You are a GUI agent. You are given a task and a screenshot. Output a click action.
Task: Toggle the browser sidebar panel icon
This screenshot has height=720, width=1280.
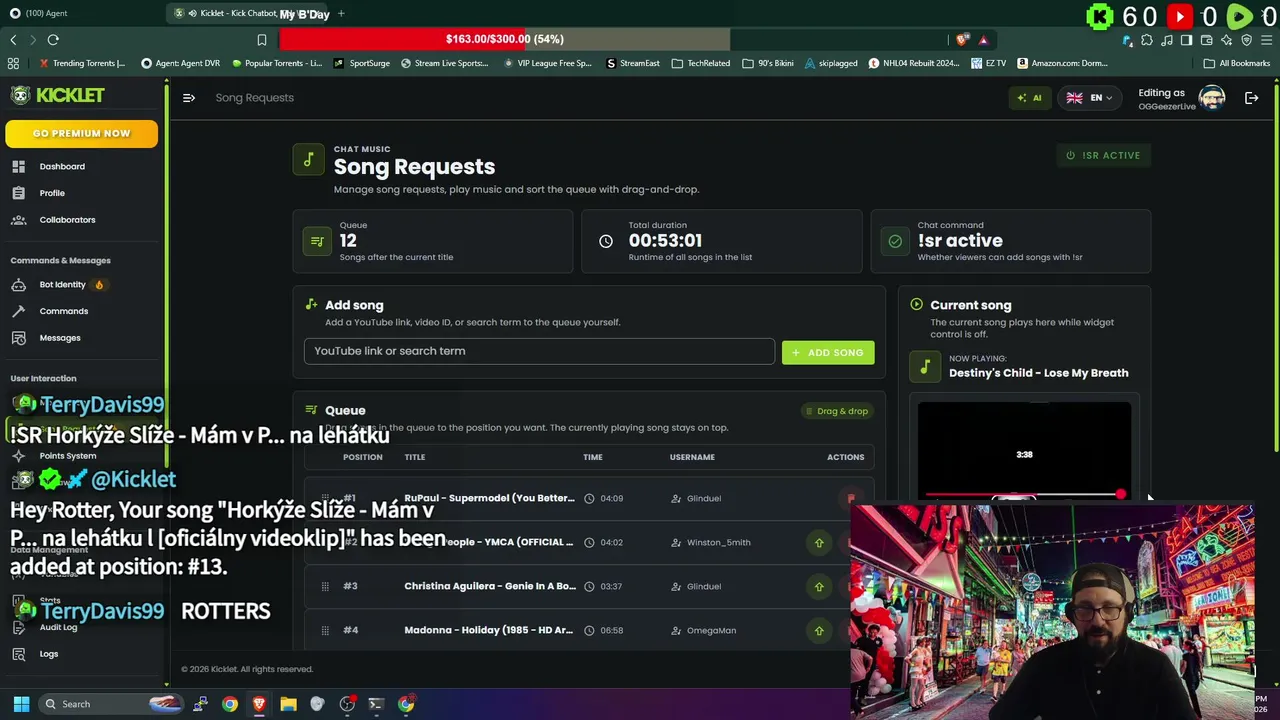1186,40
